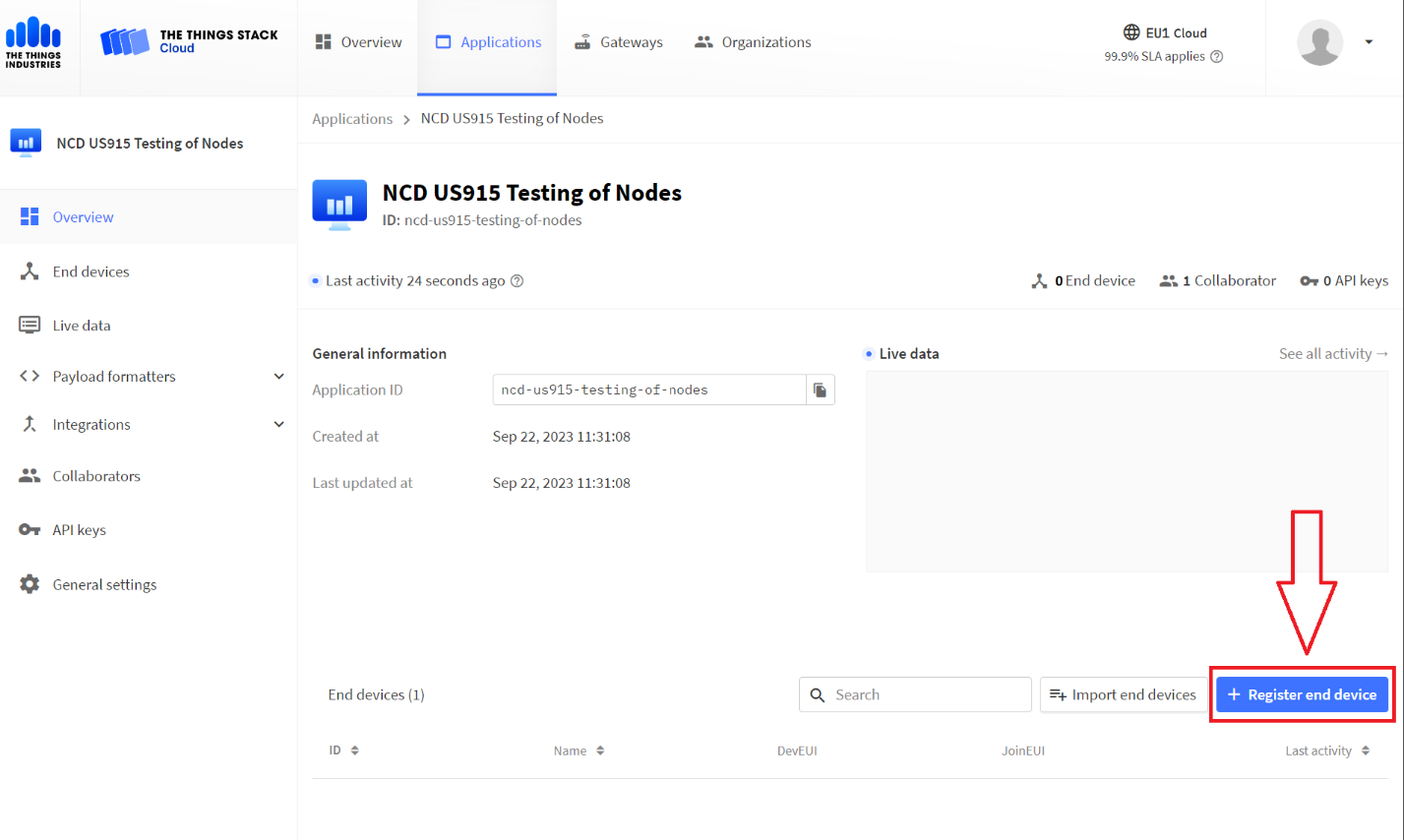Image resolution: width=1404 pixels, height=840 pixels.
Task: Click the help icon next to Last activity
Action: tap(518, 280)
